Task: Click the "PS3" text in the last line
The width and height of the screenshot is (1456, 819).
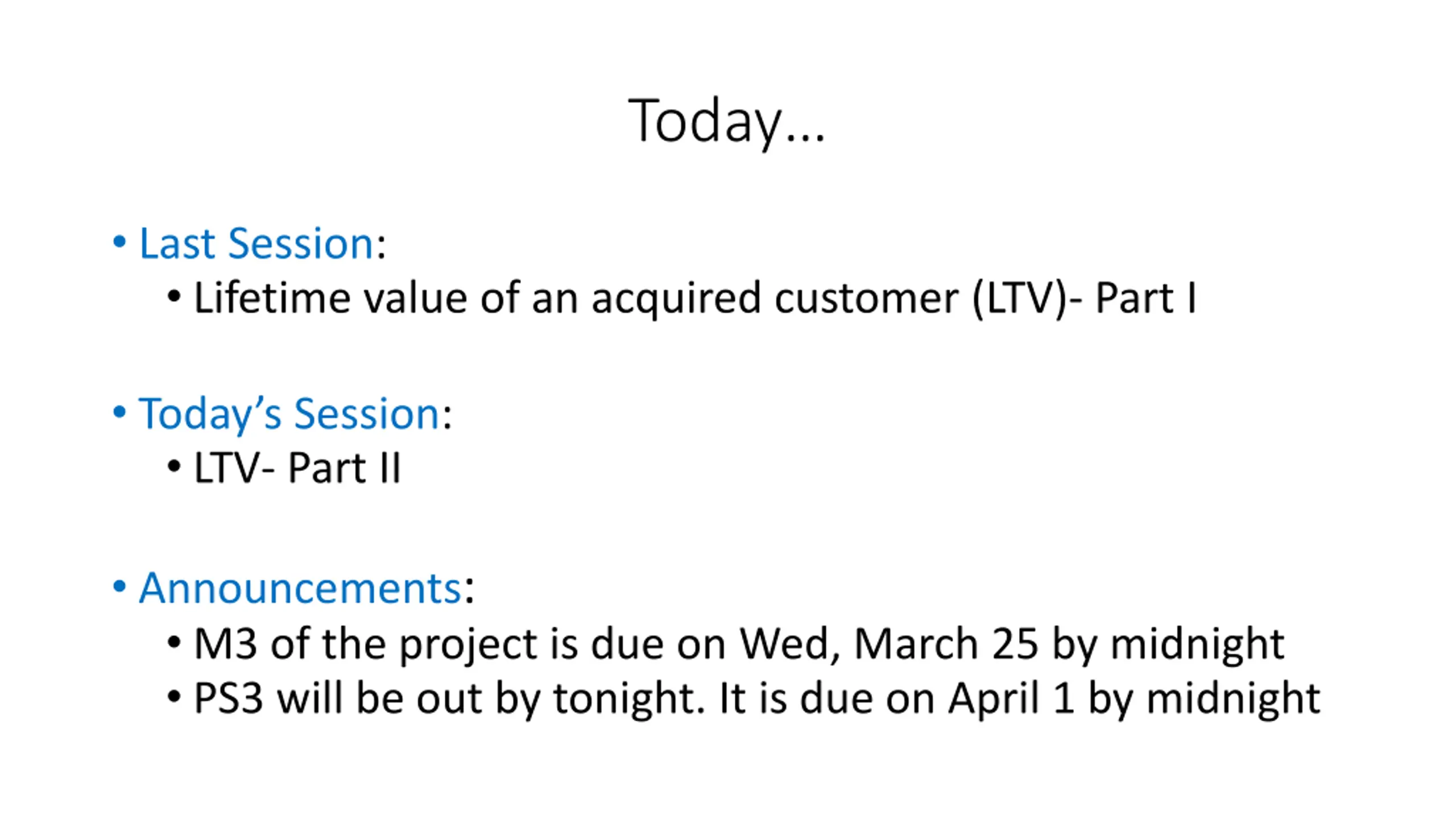Action: [x=229, y=698]
